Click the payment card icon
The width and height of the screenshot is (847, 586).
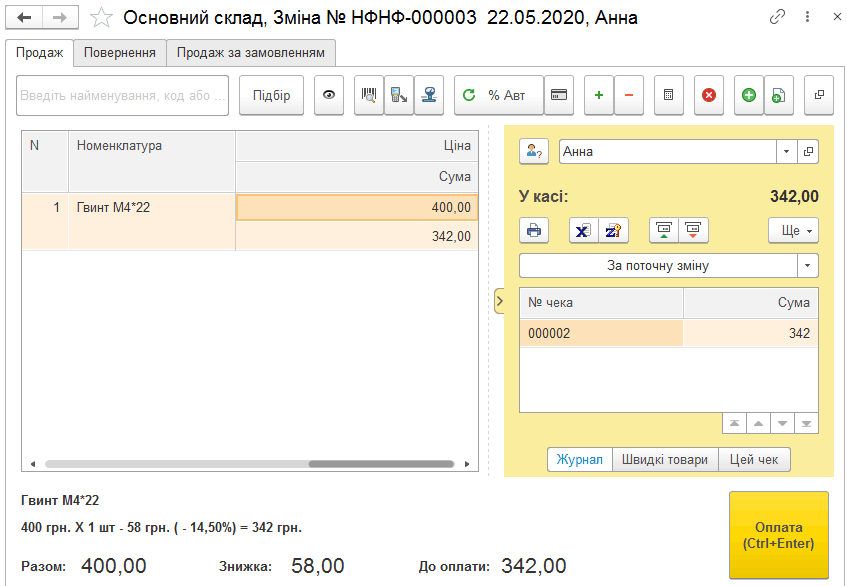tap(559, 95)
